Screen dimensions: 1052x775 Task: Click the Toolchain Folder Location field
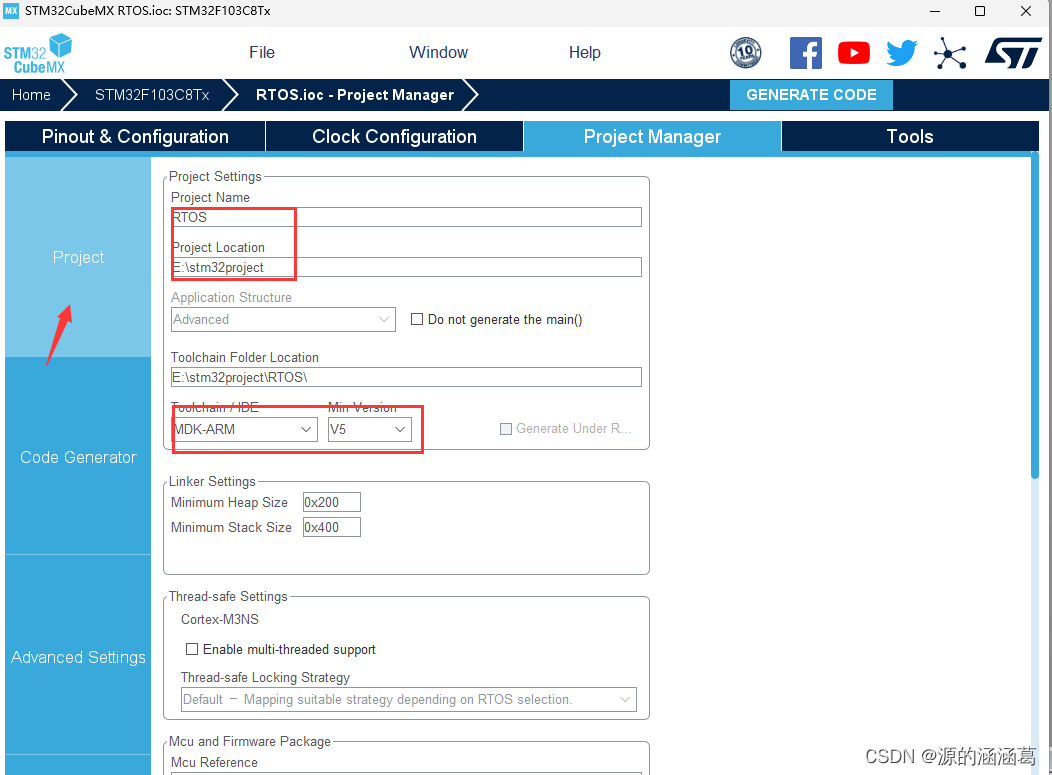pos(406,377)
